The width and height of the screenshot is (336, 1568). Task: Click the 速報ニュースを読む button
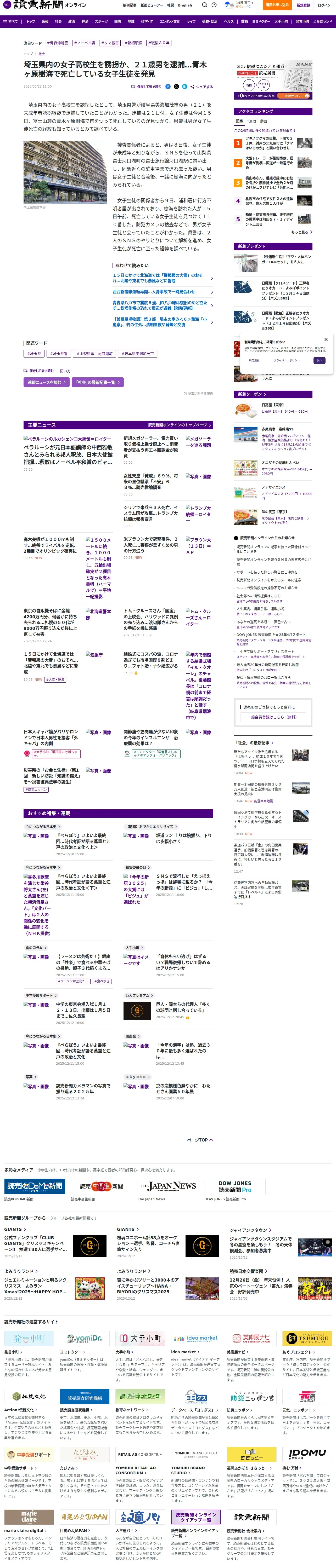[x=46, y=382]
